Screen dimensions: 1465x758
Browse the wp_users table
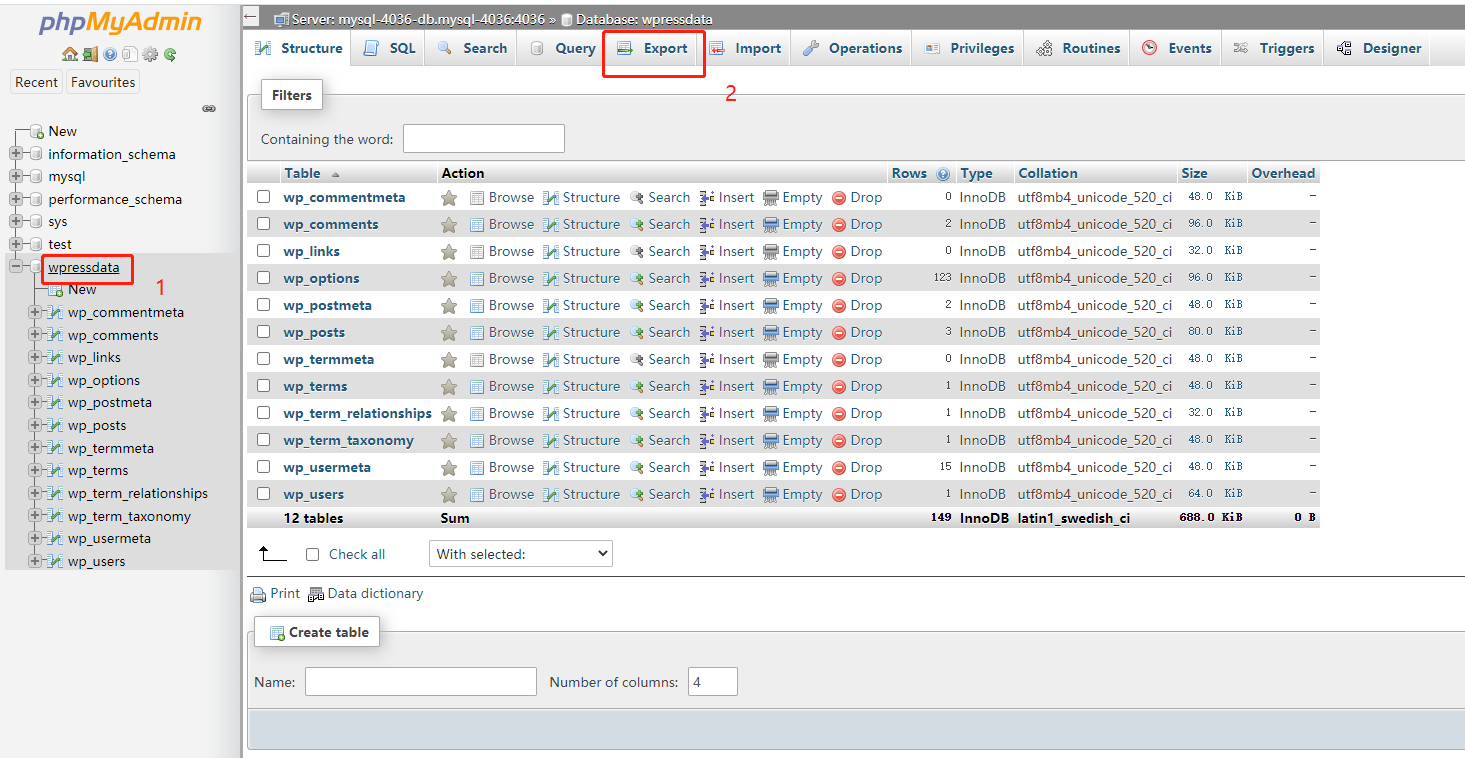click(510, 493)
